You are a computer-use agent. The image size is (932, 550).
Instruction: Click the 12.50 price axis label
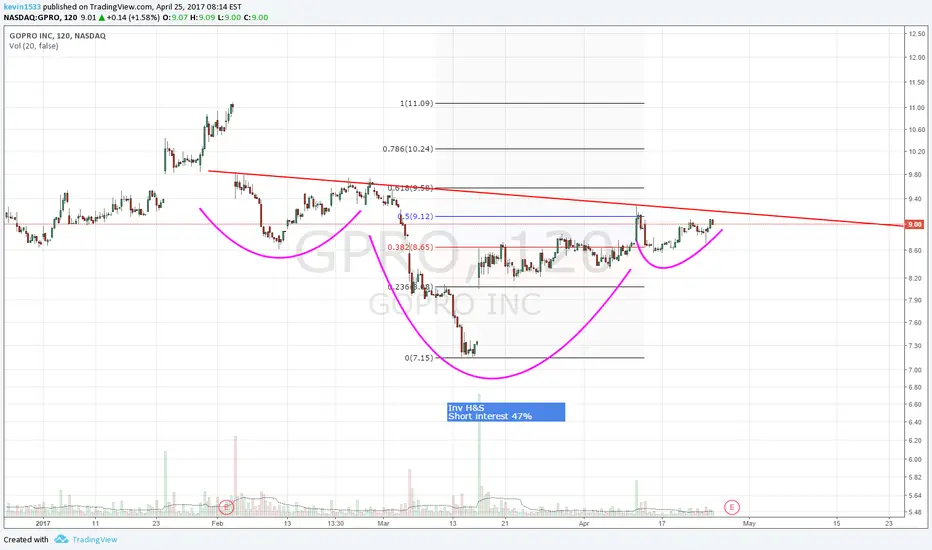pos(917,34)
